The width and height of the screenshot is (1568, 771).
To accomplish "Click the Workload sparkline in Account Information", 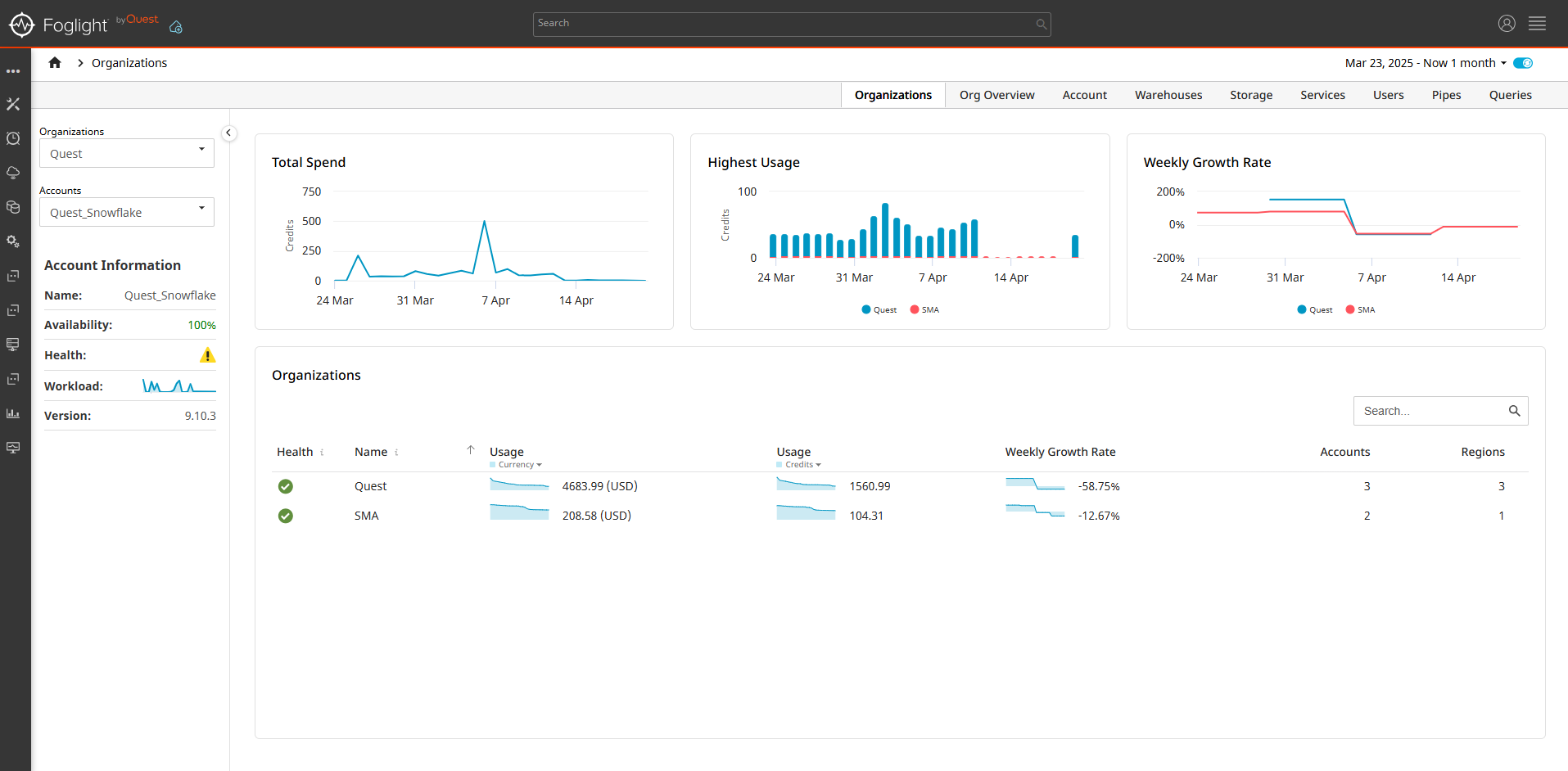I will [179, 385].
